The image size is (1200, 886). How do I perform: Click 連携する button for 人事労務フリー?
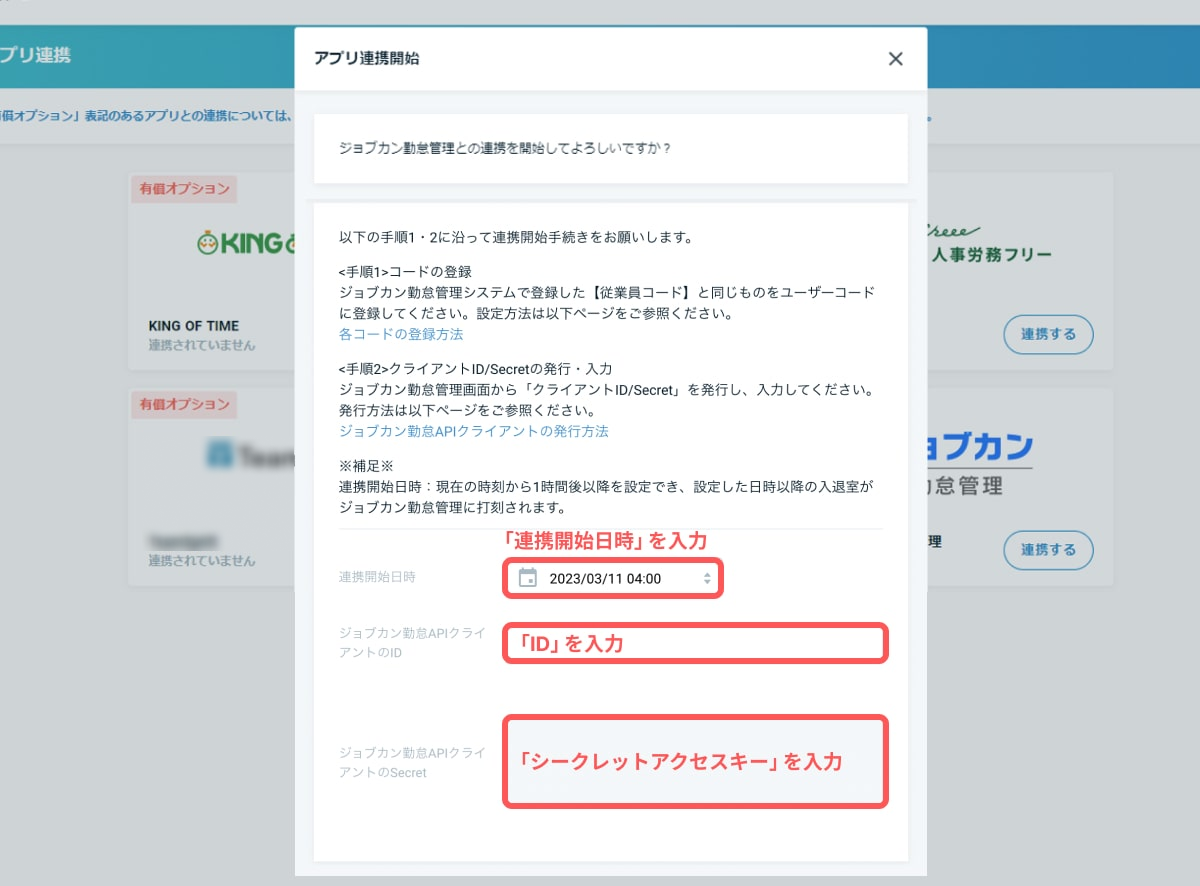[1048, 334]
